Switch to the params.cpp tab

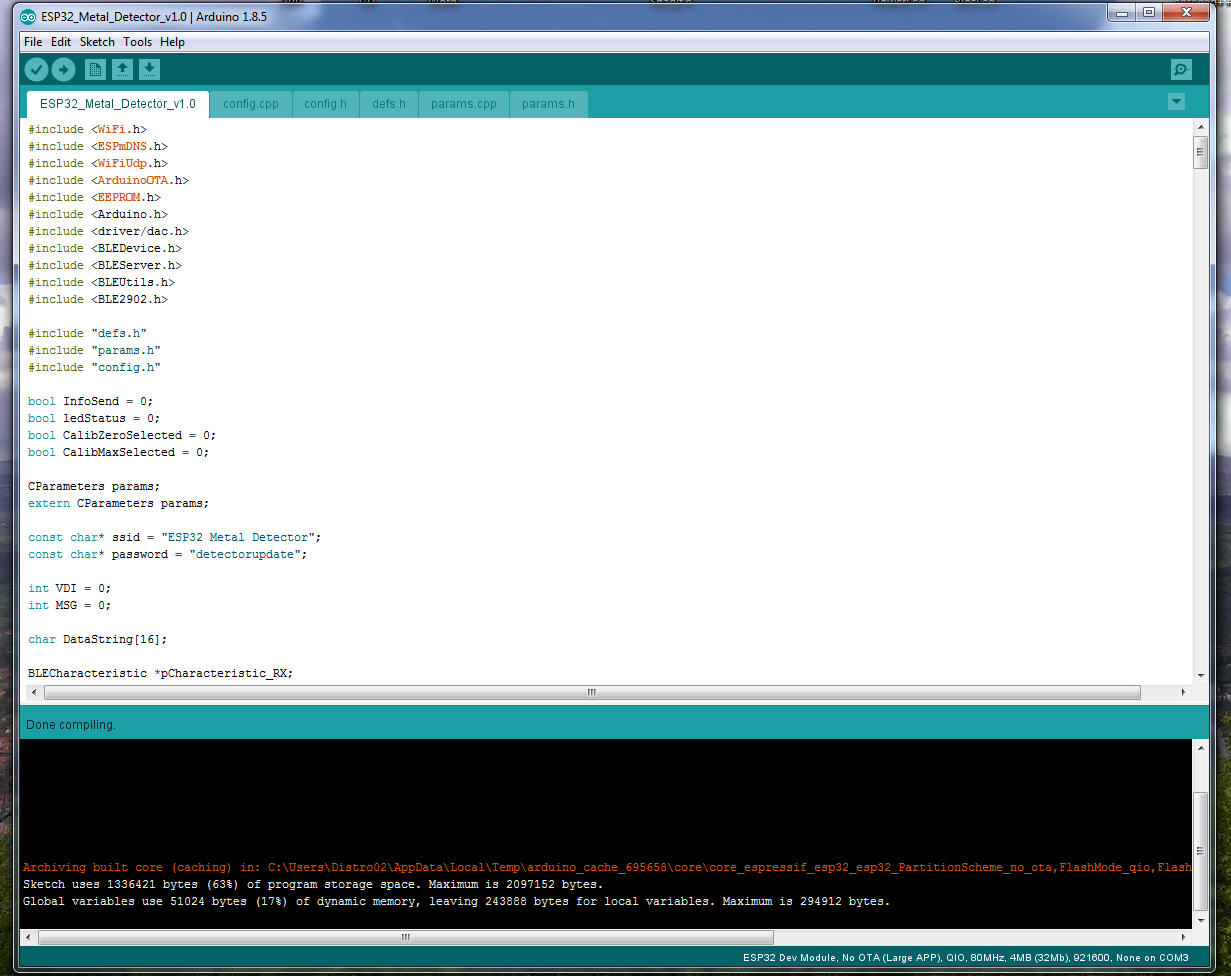(x=464, y=104)
